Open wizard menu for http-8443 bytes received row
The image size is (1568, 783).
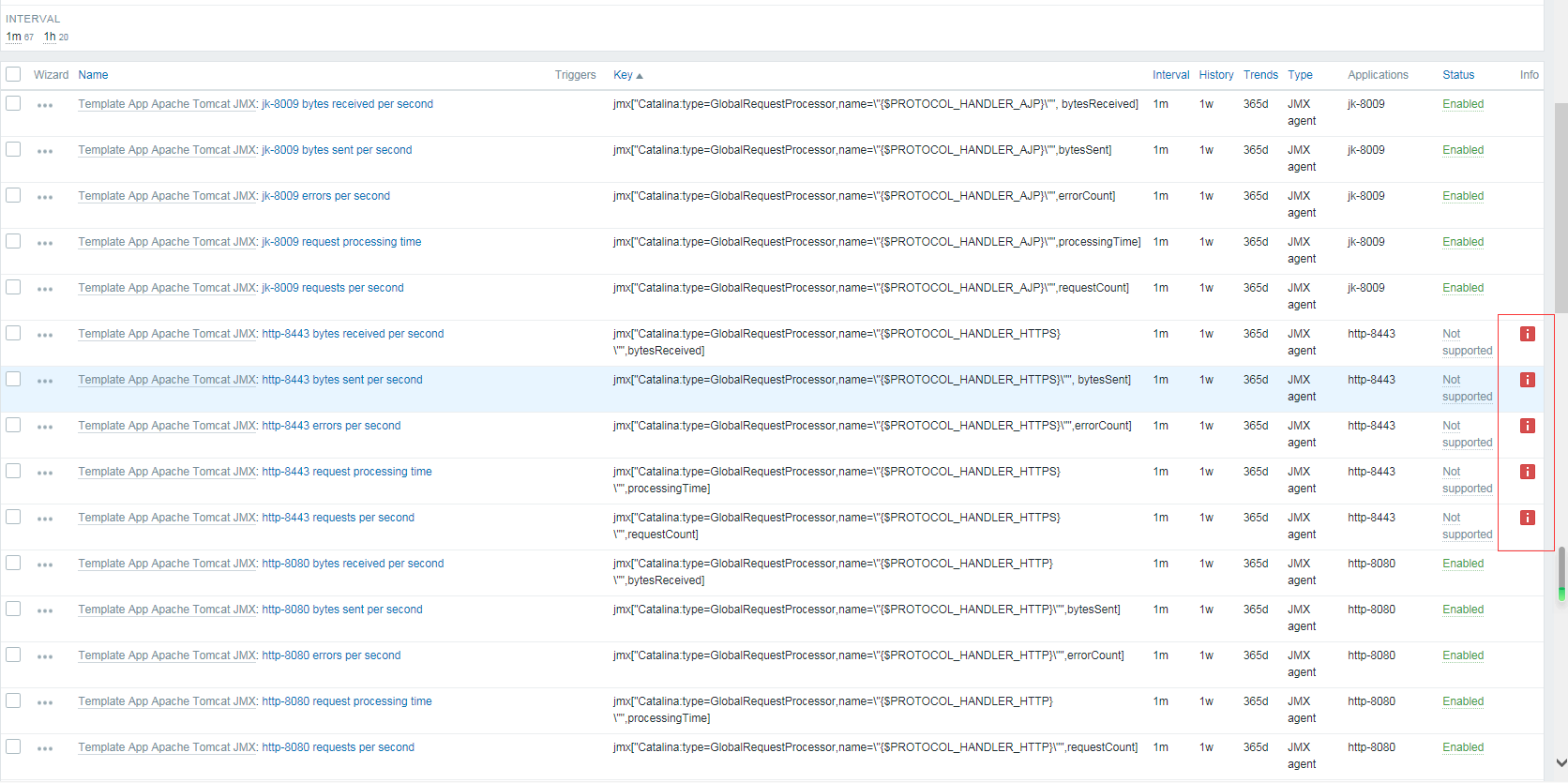click(45, 335)
